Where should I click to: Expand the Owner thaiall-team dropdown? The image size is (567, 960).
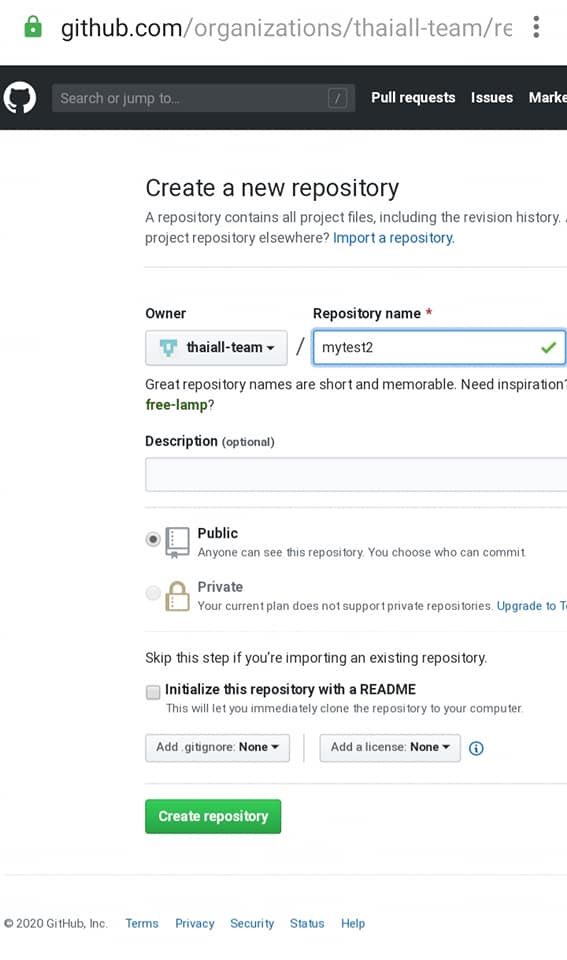[216, 348]
